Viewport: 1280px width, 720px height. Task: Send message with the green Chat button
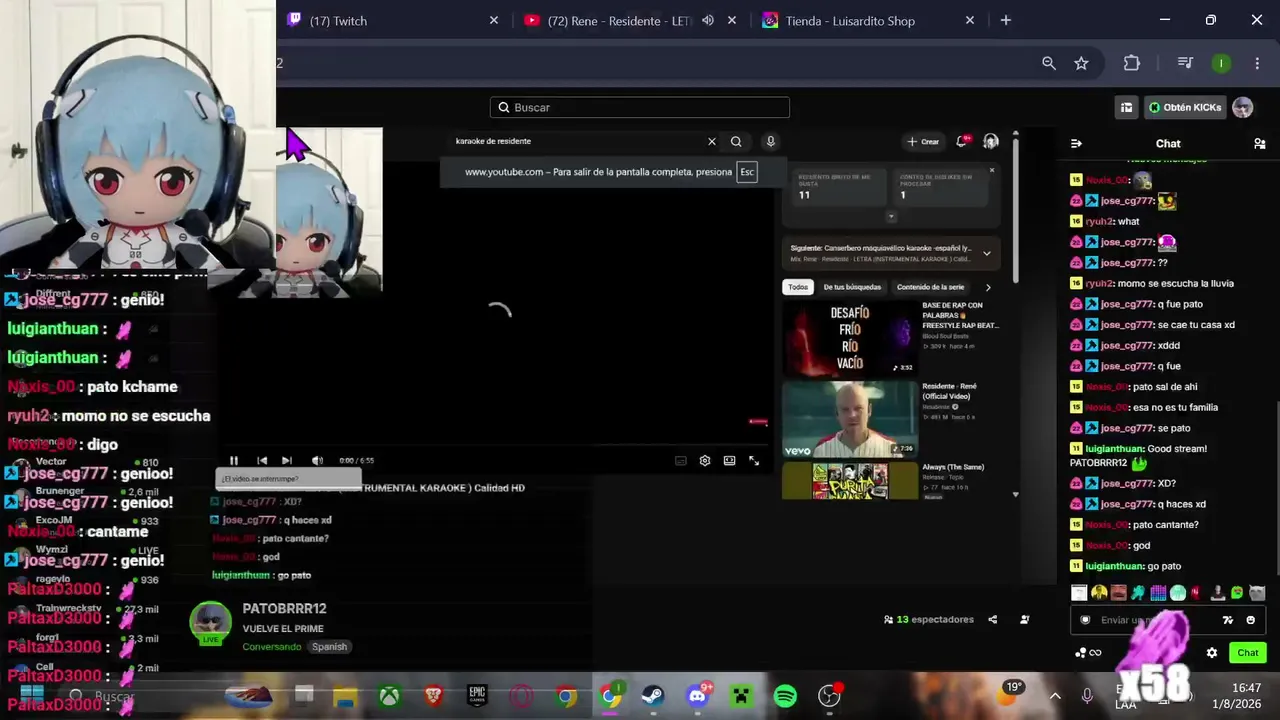[x=1248, y=653]
